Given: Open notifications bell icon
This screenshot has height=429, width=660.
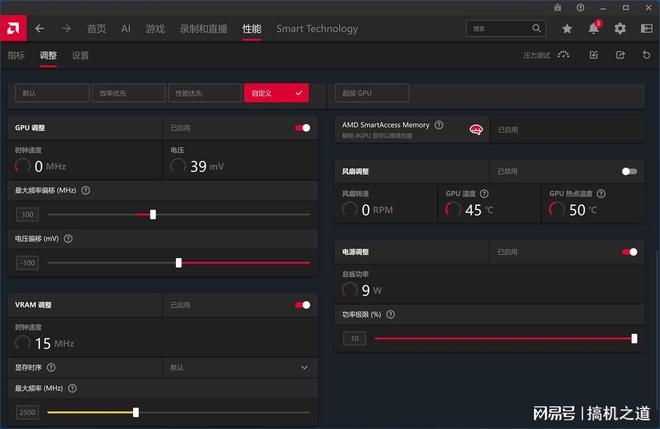Looking at the screenshot, I should [594, 28].
